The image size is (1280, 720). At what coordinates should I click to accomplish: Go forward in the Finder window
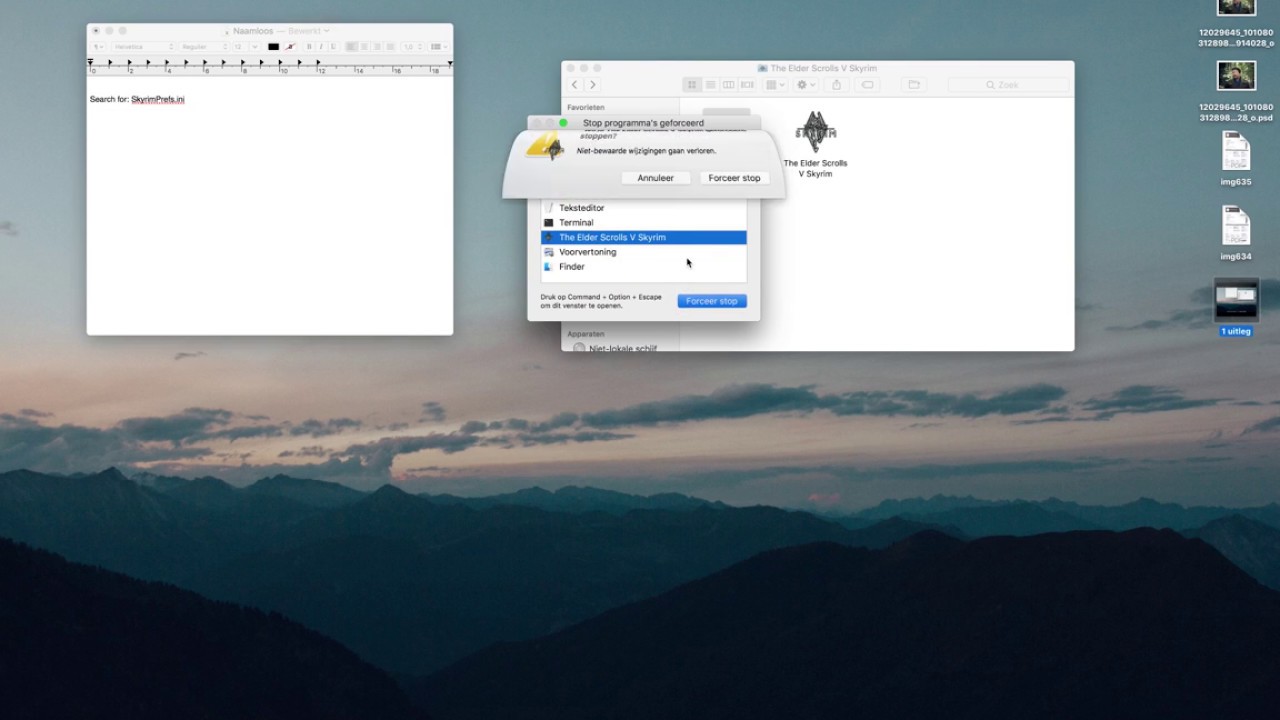(593, 85)
